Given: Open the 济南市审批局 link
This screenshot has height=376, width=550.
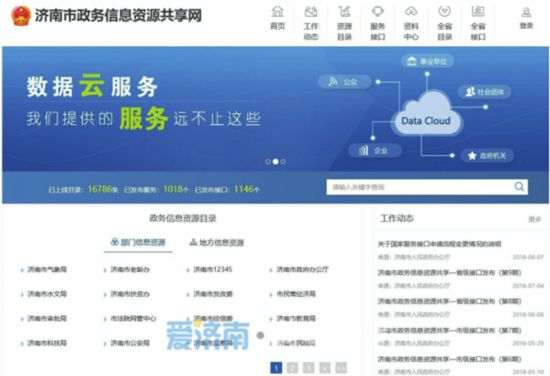Looking at the screenshot, I should 47,318.
